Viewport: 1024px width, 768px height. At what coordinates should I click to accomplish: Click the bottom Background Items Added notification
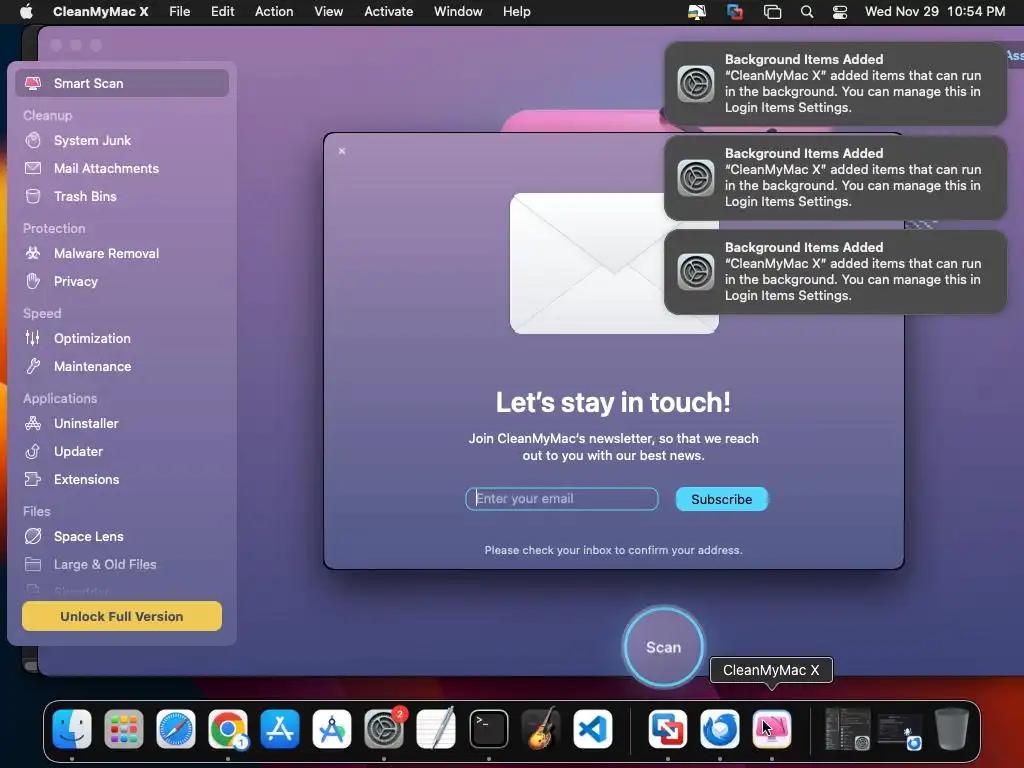pos(835,272)
